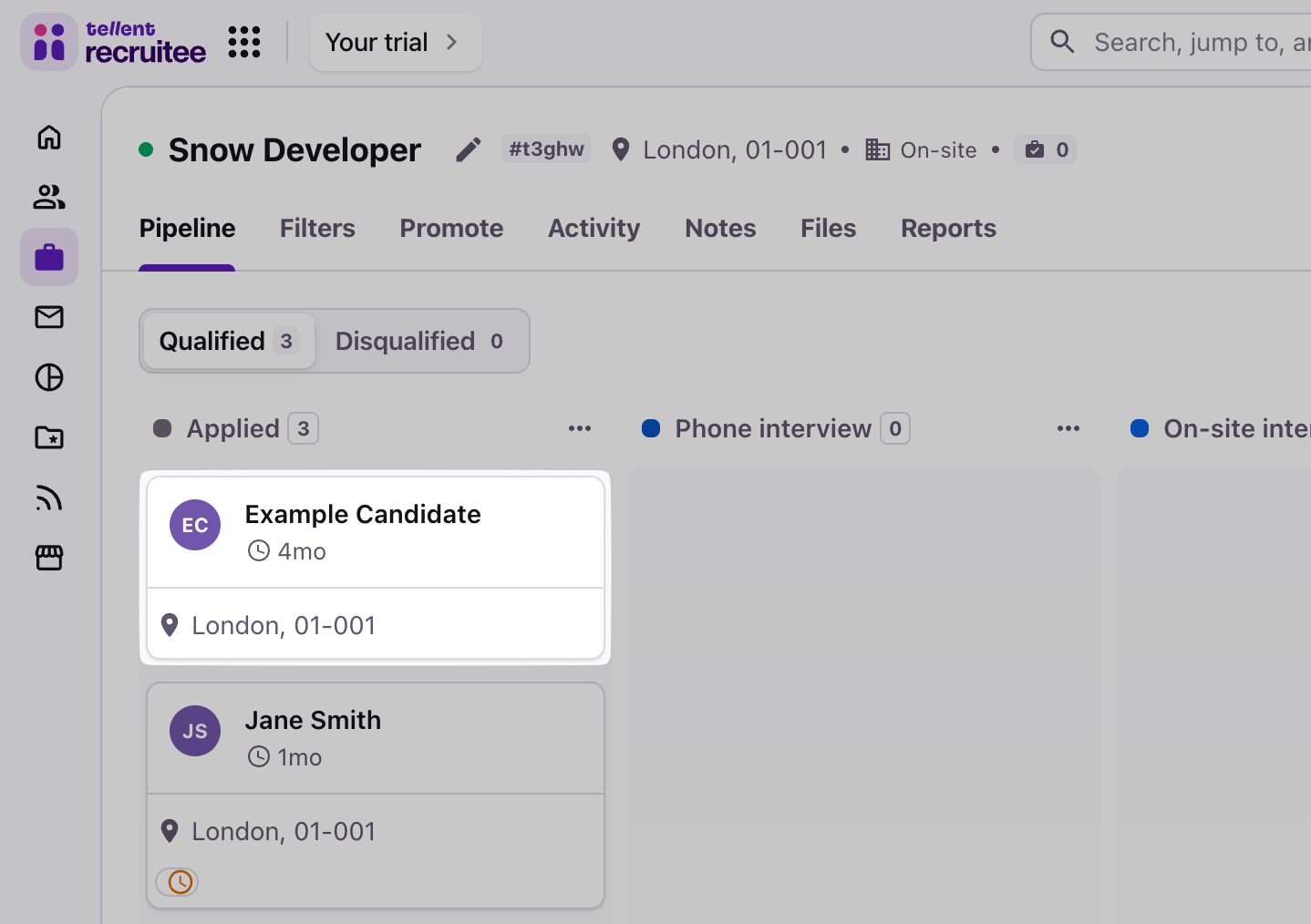Open the Home icon in sidebar
This screenshot has width=1311, height=924.
[49, 137]
